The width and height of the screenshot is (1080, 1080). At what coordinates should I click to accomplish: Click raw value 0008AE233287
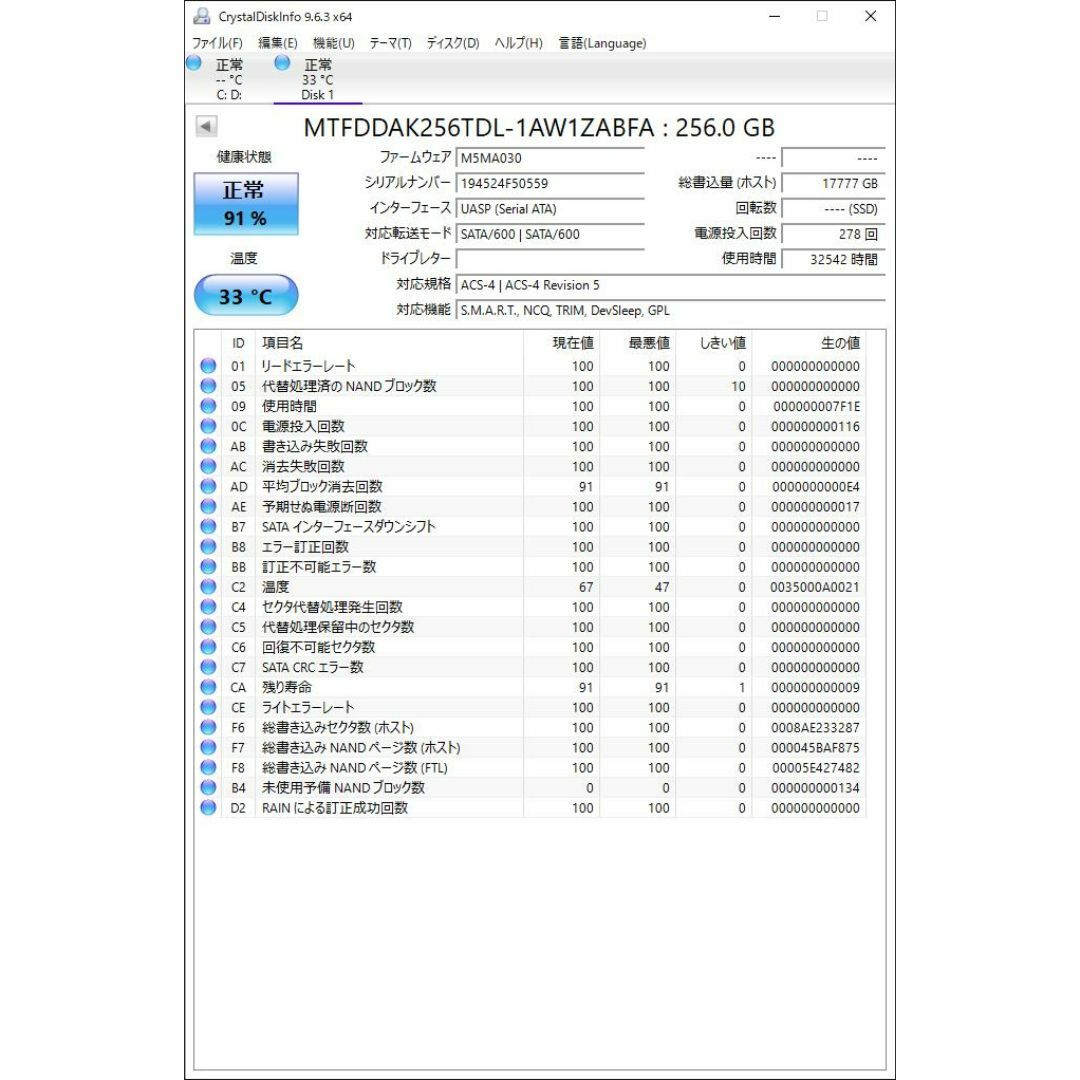[x=815, y=727]
